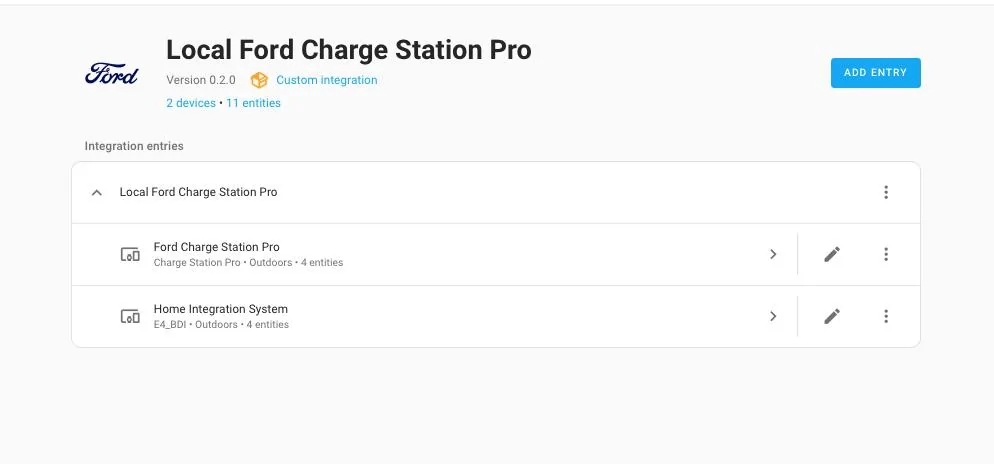Click the 'Charge Station Pro • Outdoors • 4 entities' subtitle
Screen dimensions: 994x464
248,262
